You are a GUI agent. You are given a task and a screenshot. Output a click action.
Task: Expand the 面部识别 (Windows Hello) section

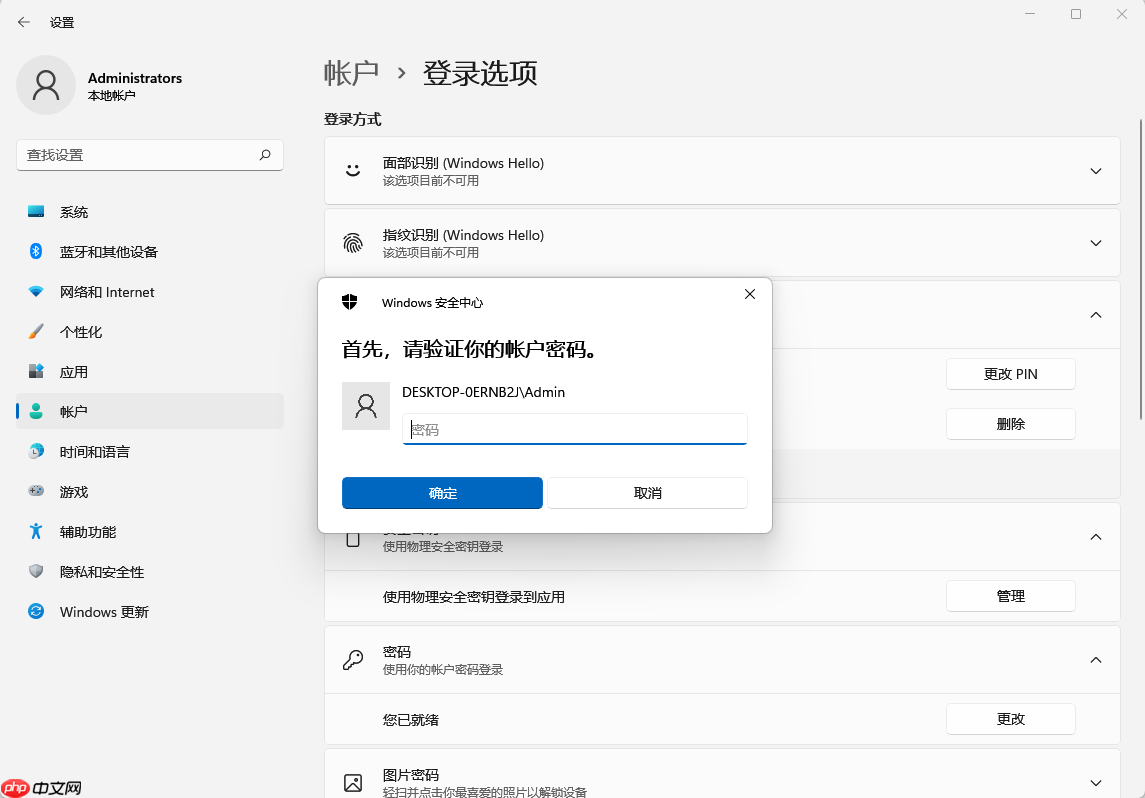click(1095, 170)
